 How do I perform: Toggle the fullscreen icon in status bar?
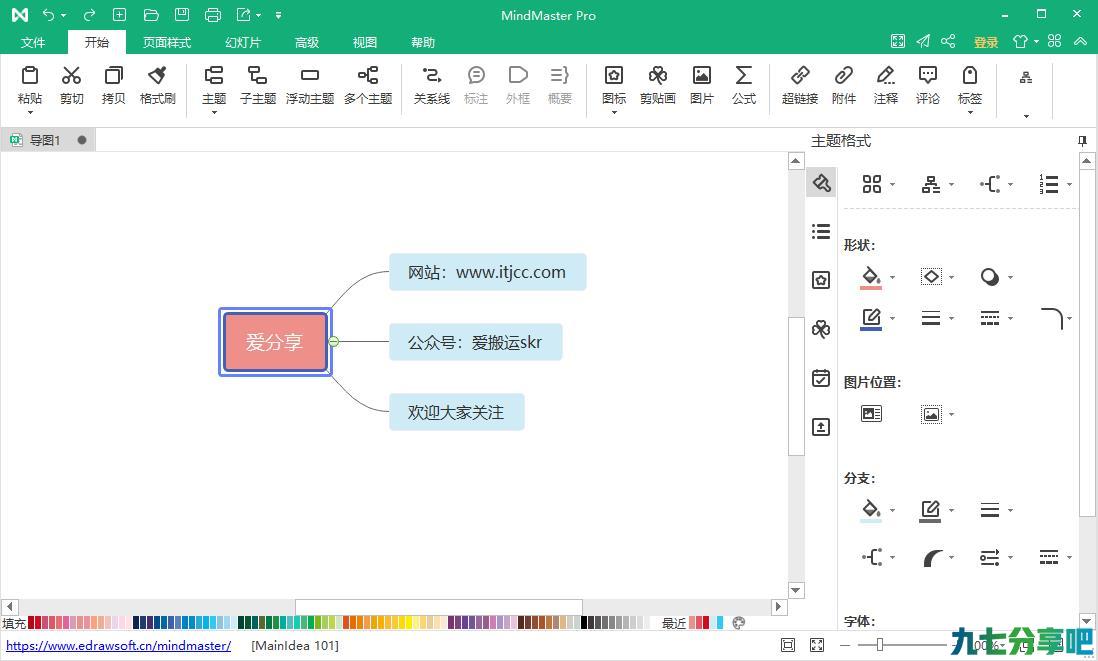(x=816, y=645)
